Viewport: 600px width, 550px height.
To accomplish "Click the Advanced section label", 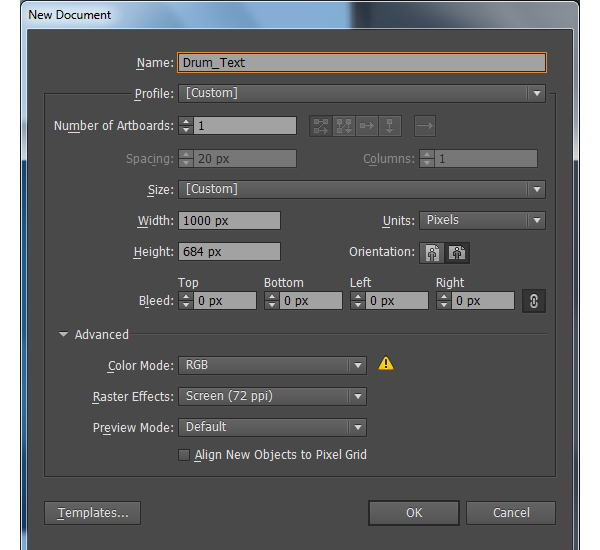I will click(102, 335).
